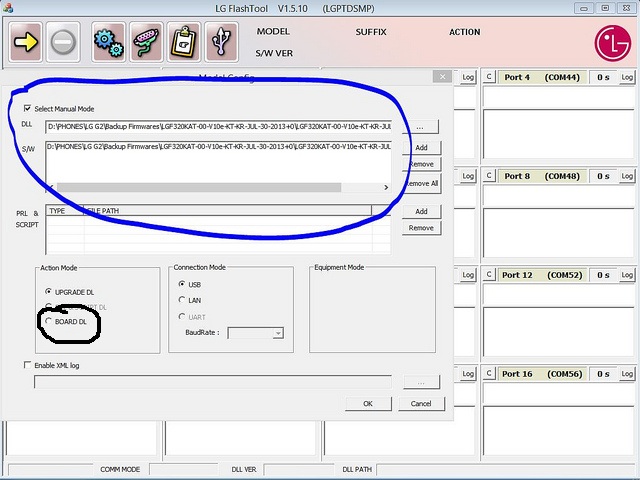Click C button for Port 8
Image resolution: width=640 pixels, height=480 pixels.
pyautogui.click(x=489, y=176)
